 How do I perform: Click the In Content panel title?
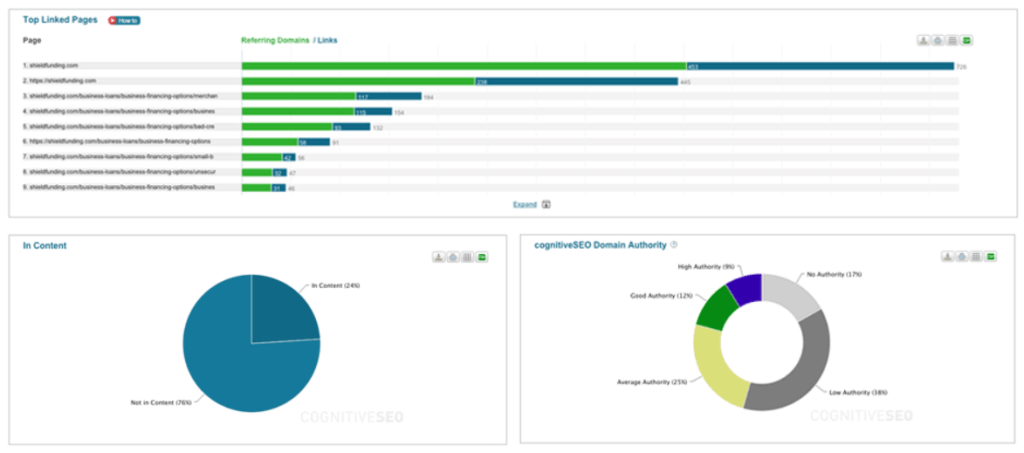click(44, 245)
